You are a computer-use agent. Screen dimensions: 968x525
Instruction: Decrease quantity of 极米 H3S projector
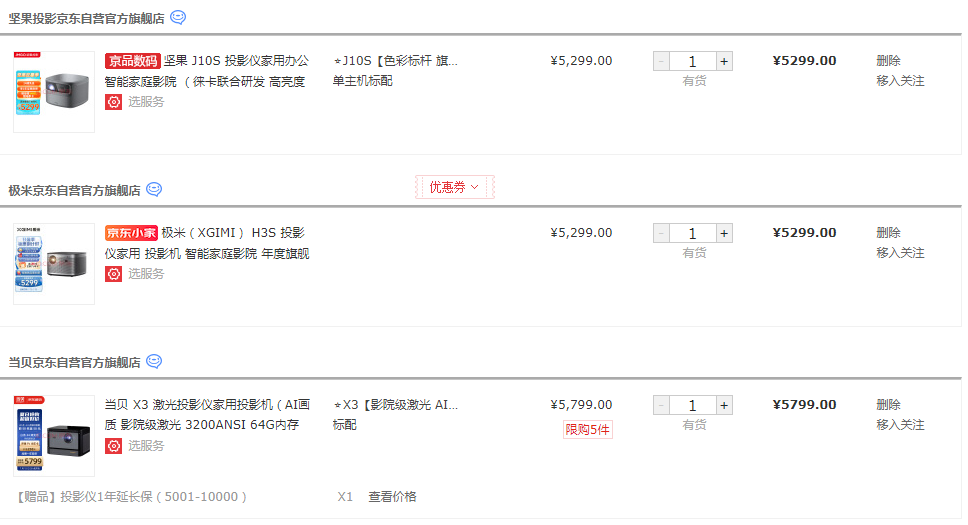[661, 233]
